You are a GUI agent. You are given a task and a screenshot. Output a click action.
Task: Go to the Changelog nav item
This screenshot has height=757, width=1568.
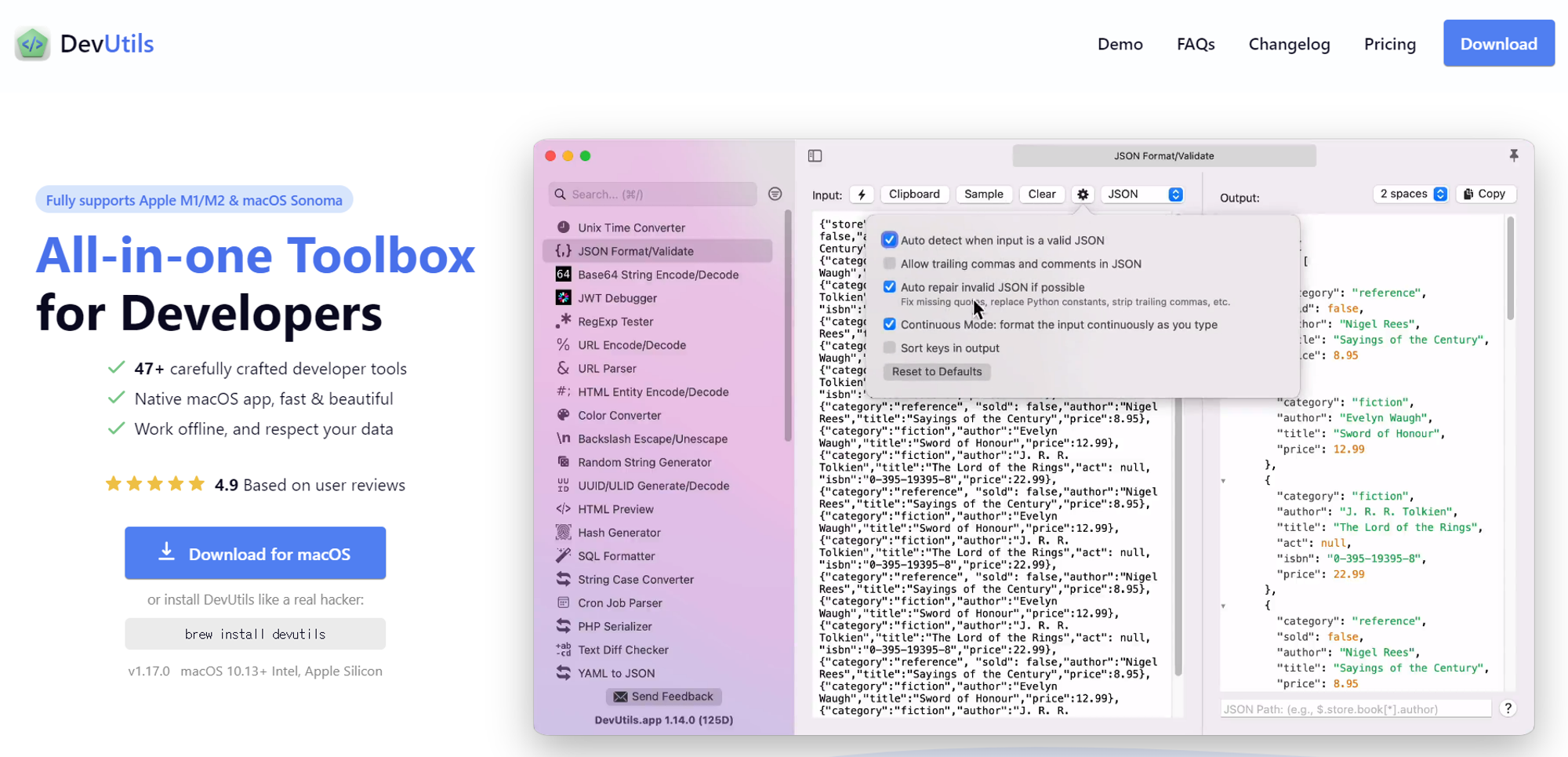coord(1289,44)
